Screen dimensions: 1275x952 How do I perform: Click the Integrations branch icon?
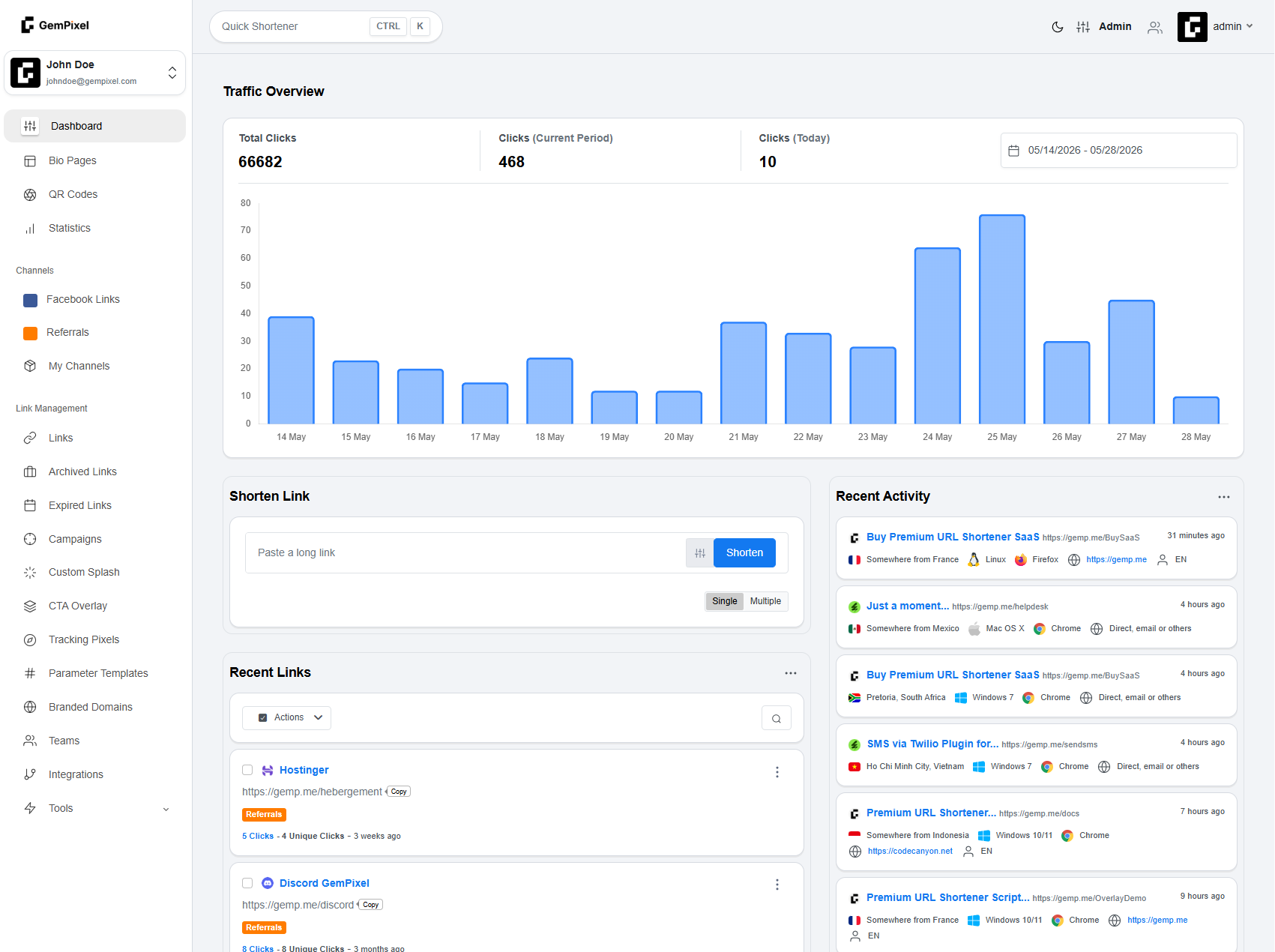[x=30, y=774]
